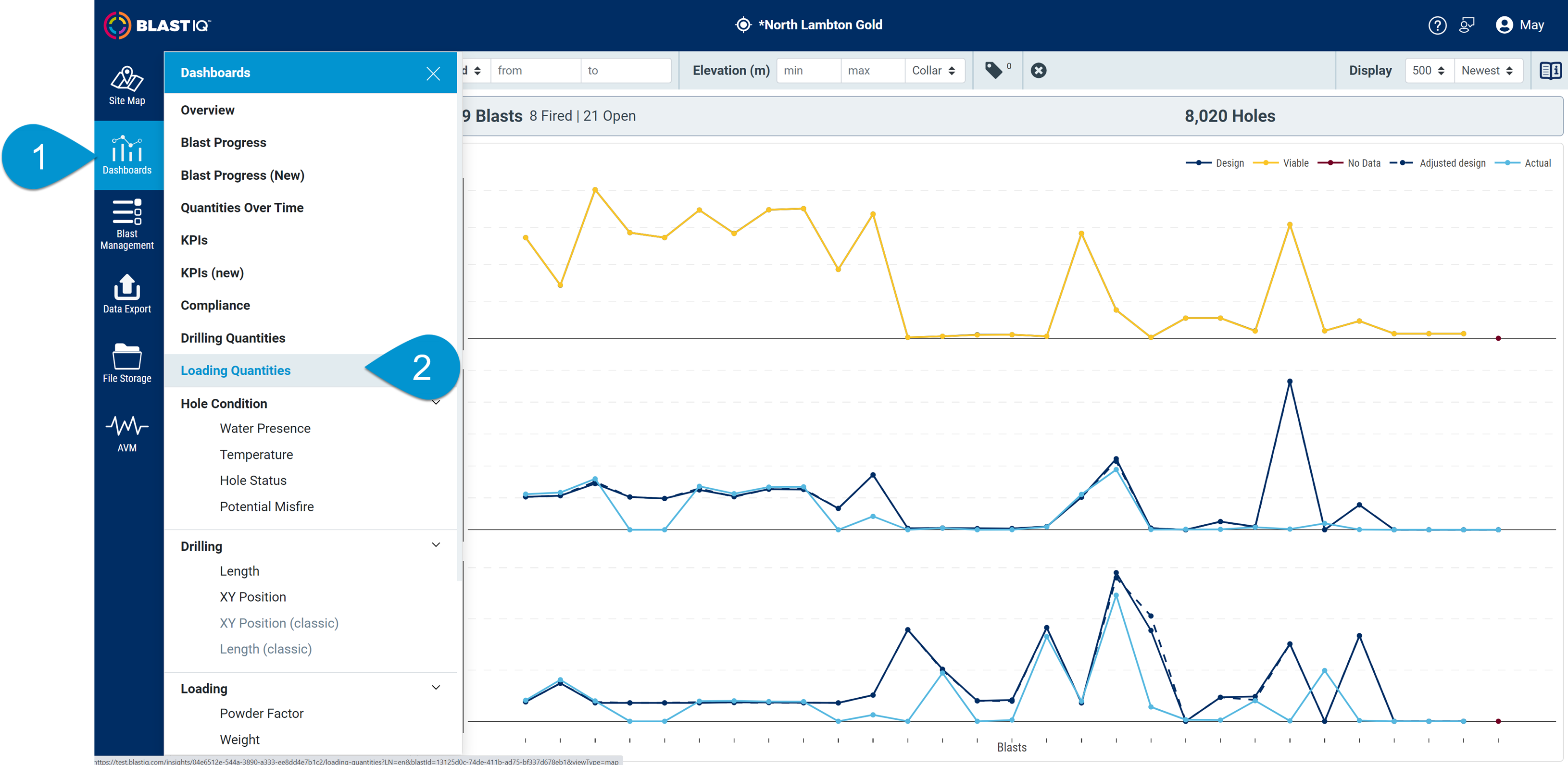Screen dimensions: 1568x765
Task: Clear all filters with the cross button
Action: tap(1039, 70)
